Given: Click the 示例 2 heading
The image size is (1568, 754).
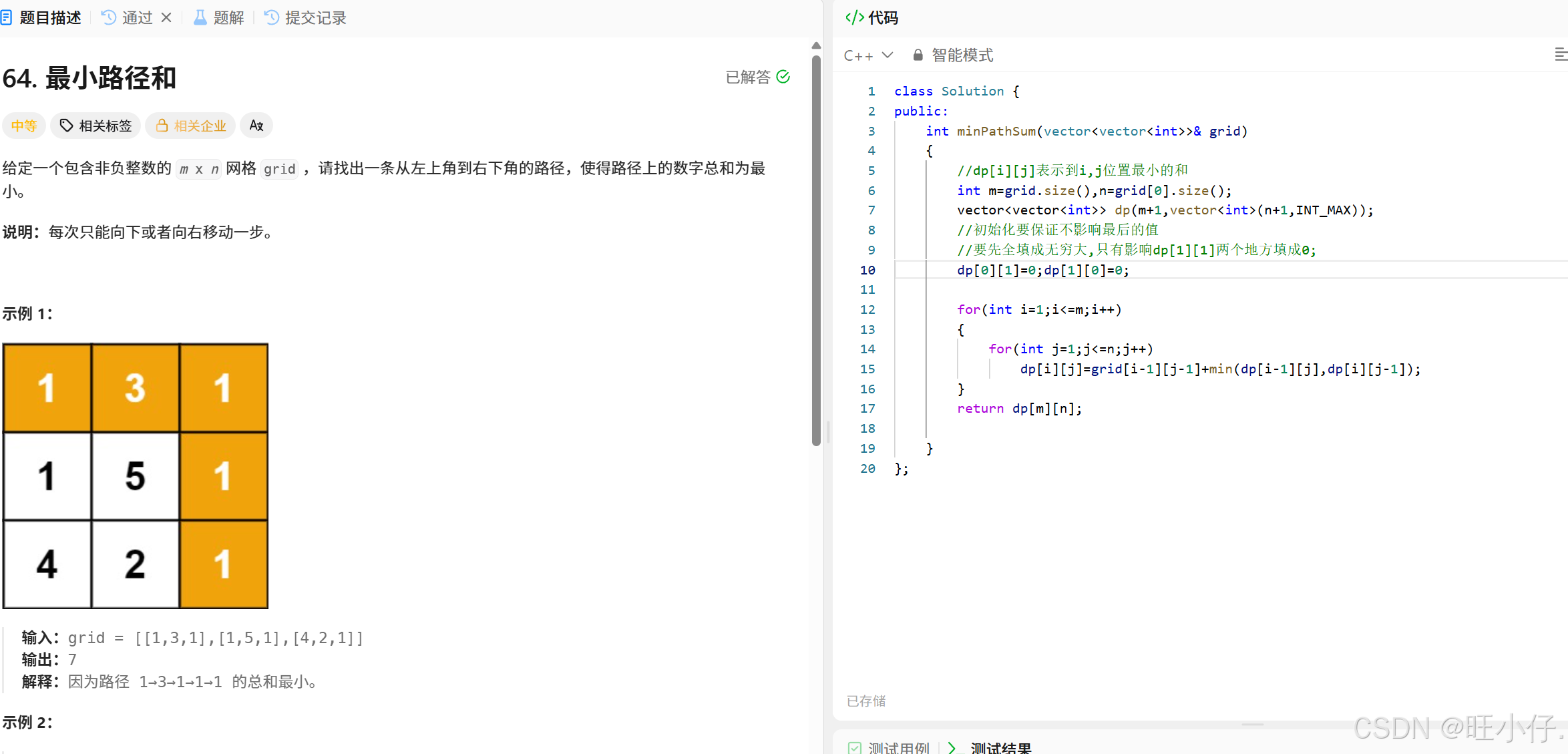Looking at the screenshot, I should coord(27,723).
